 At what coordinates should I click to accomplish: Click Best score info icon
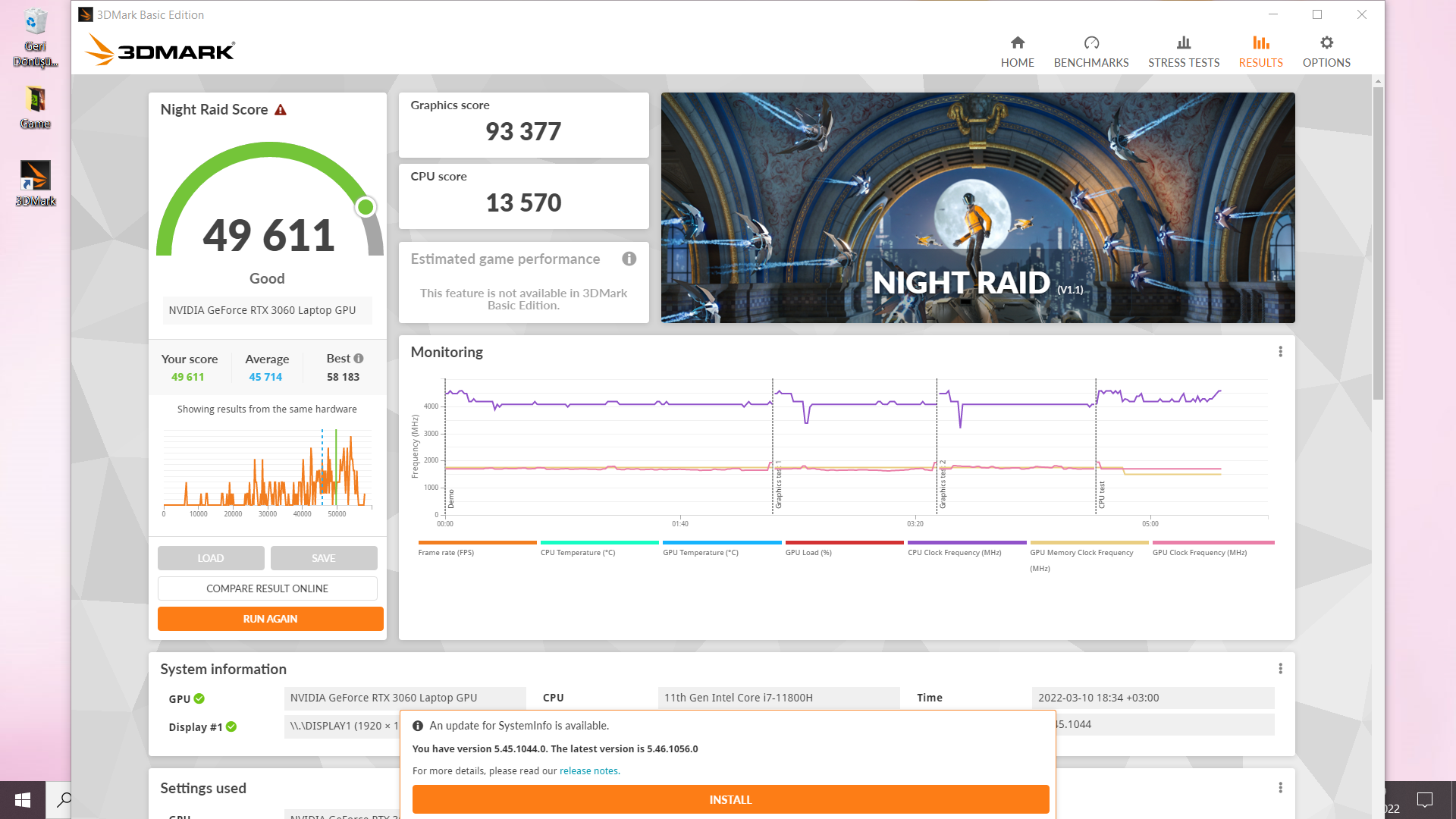pyautogui.click(x=359, y=359)
